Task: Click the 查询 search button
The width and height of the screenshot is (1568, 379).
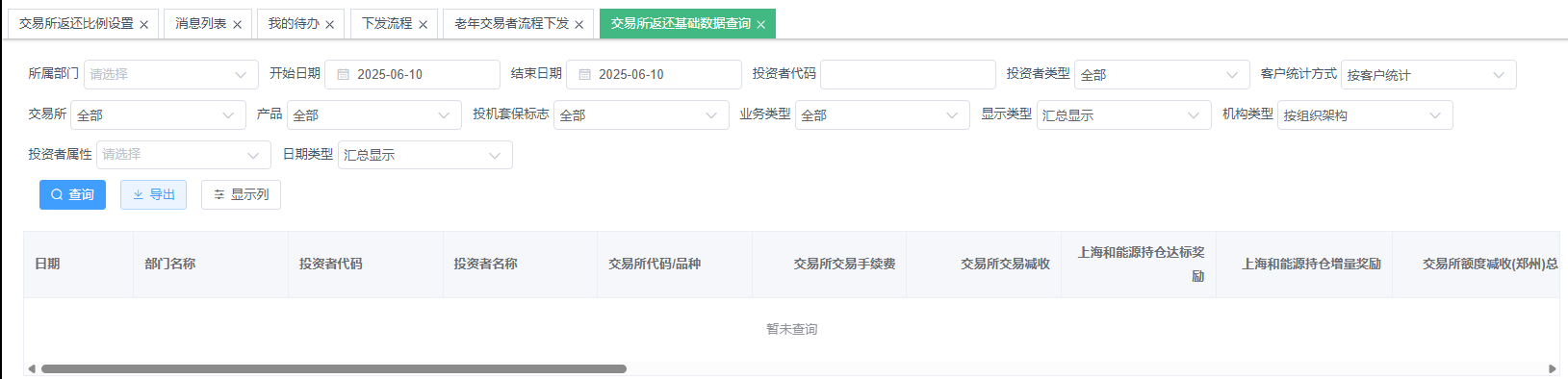Action: [x=72, y=194]
